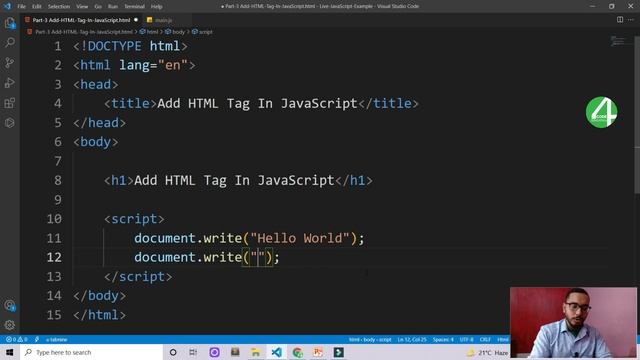Click the errors and warnings status indicator
This screenshot has height=360, width=640.
tap(16, 340)
